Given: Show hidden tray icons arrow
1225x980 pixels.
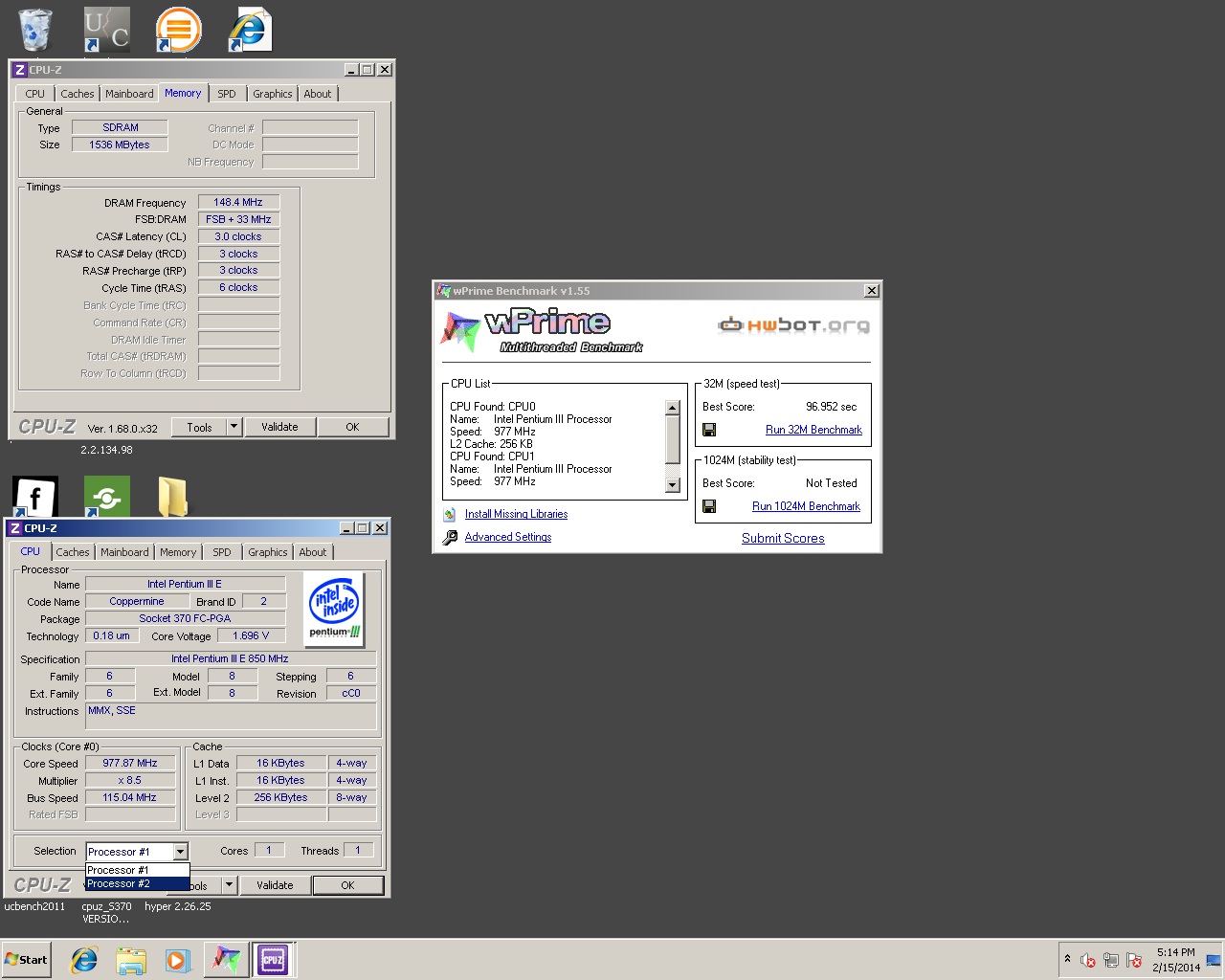Looking at the screenshot, I should [x=1067, y=959].
